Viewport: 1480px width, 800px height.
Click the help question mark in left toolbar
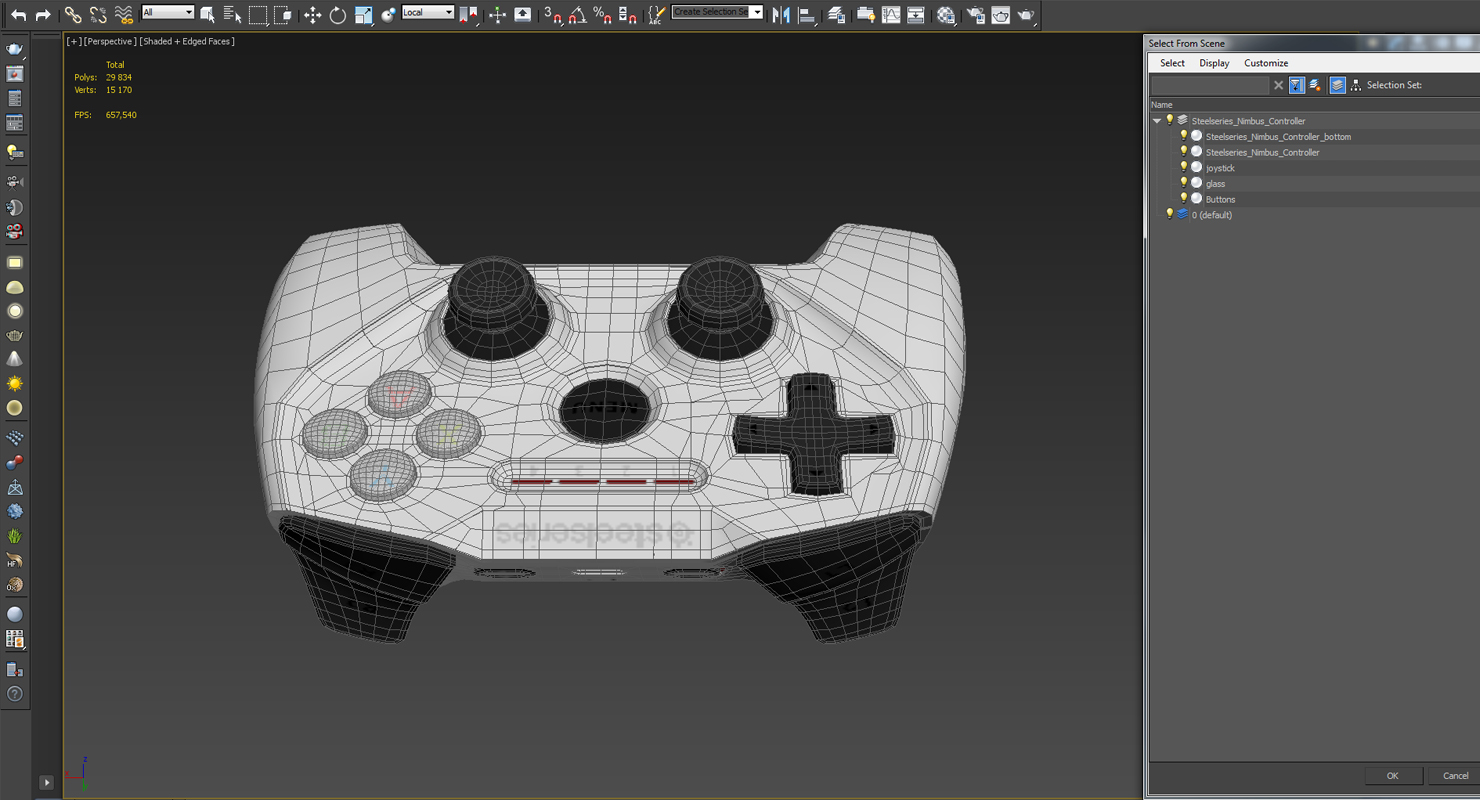(x=15, y=694)
